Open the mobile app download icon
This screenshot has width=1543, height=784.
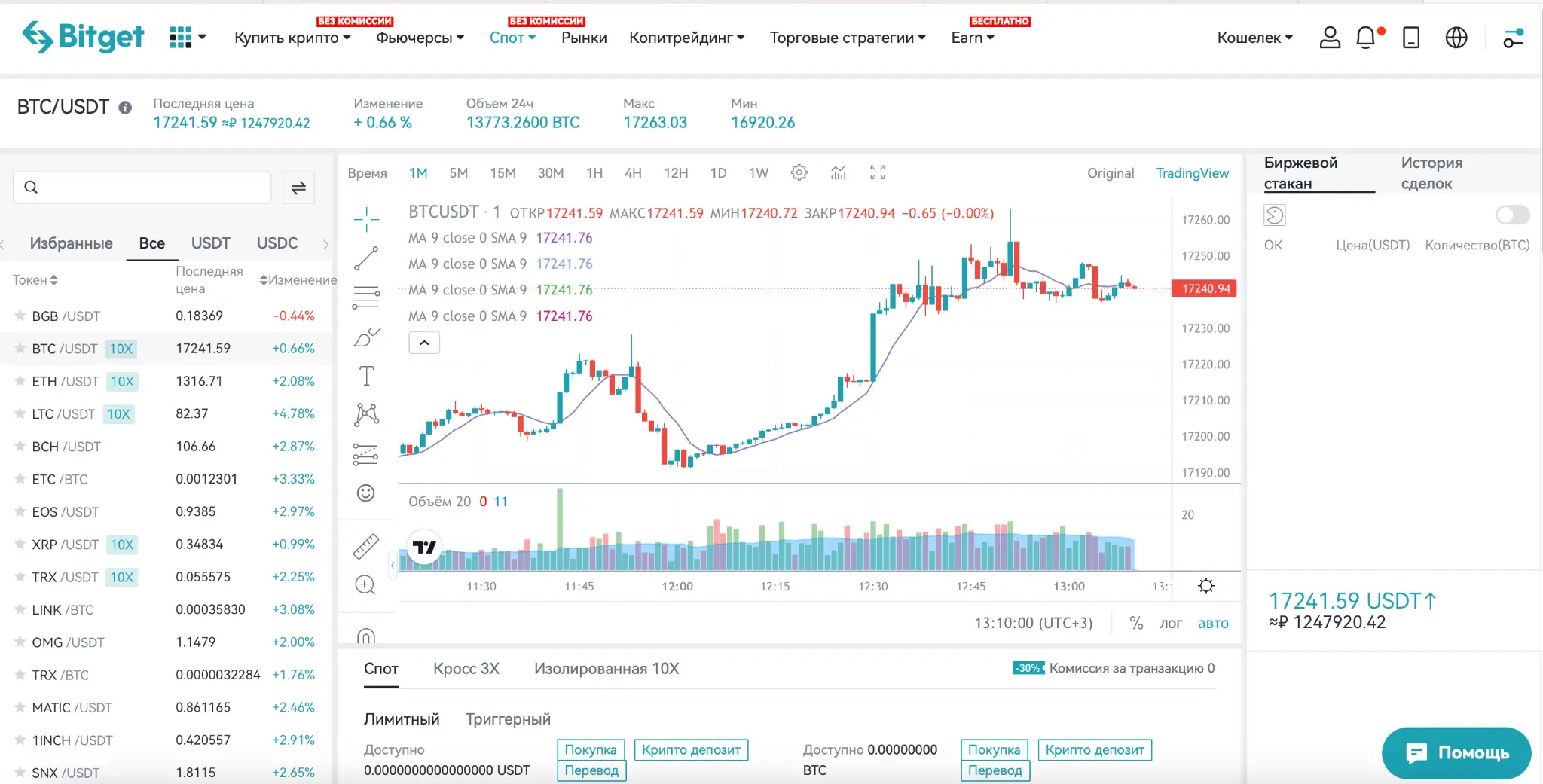point(1411,37)
